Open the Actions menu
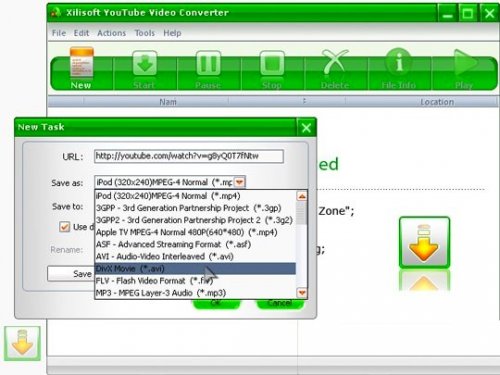Image resolution: width=500 pixels, height=375 pixels. 111,33
